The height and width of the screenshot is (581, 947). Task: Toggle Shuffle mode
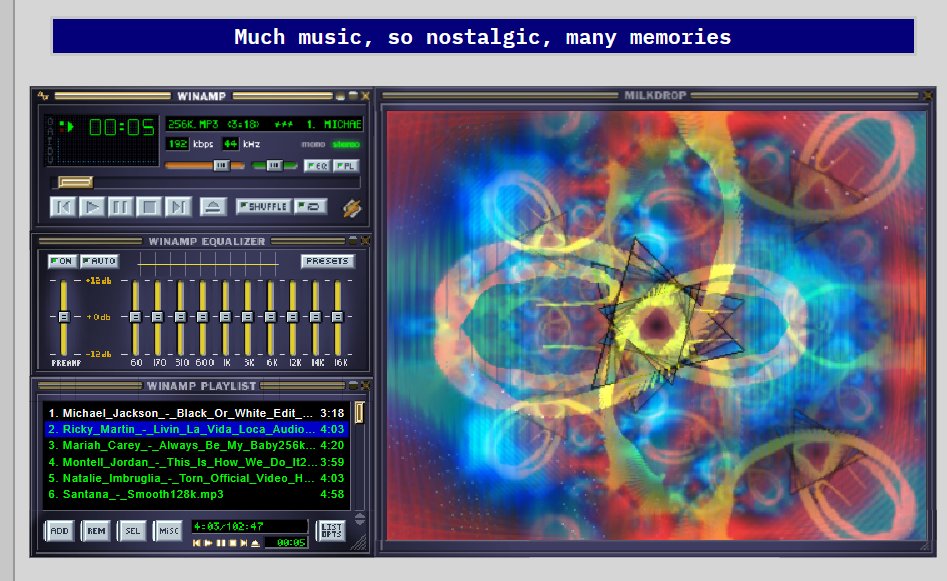[263, 207]
